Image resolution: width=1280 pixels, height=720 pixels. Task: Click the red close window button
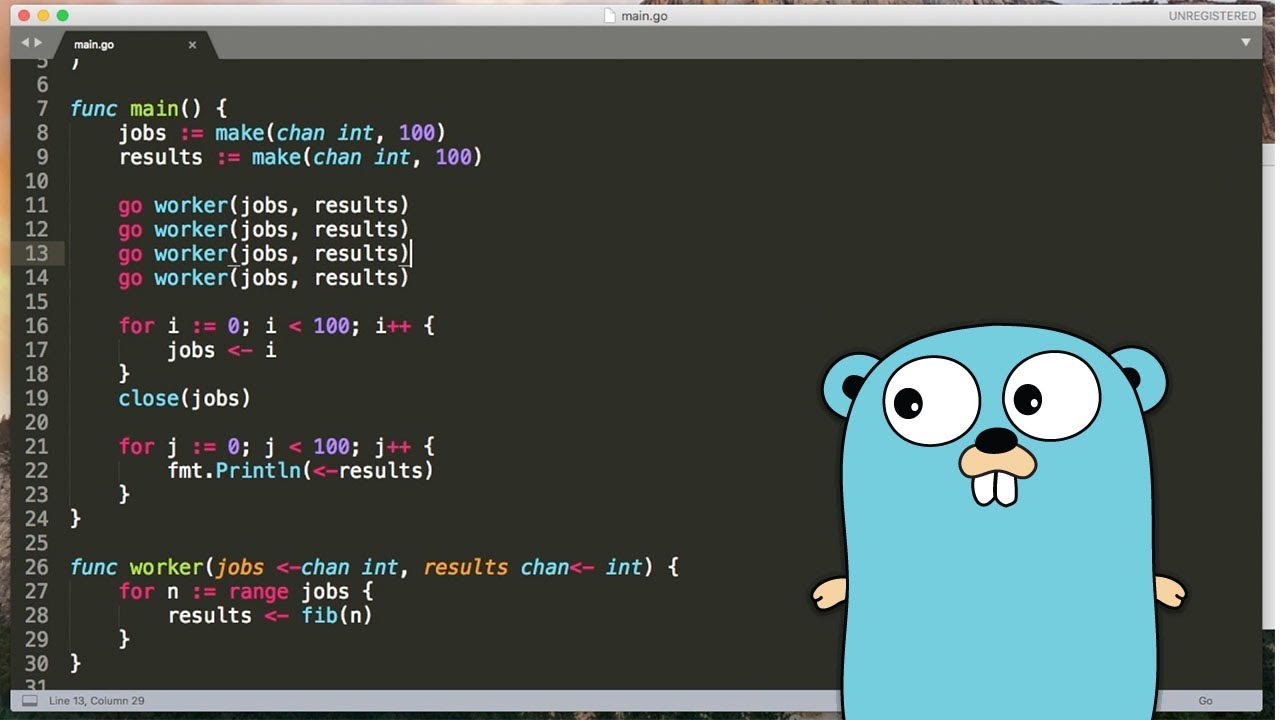[x=24, y=16]
